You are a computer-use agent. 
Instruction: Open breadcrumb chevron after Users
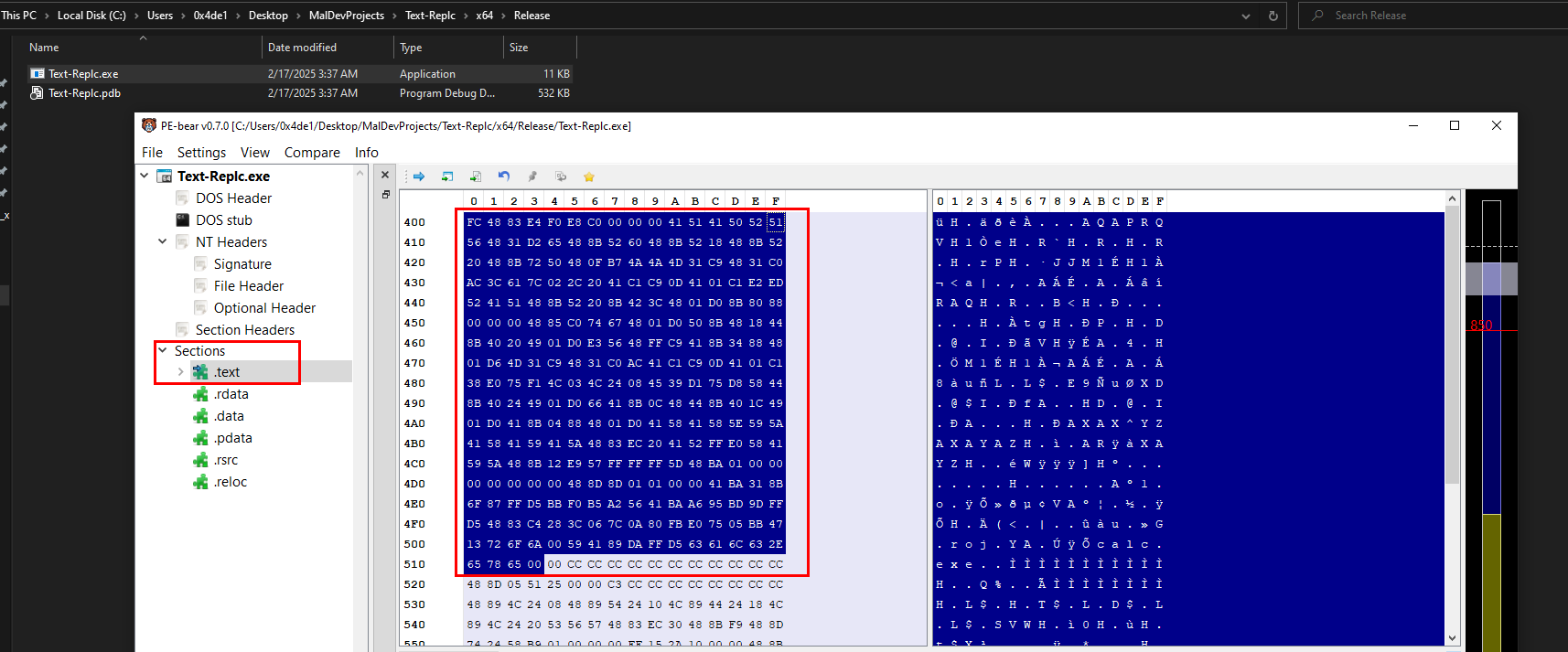point(183,16)
